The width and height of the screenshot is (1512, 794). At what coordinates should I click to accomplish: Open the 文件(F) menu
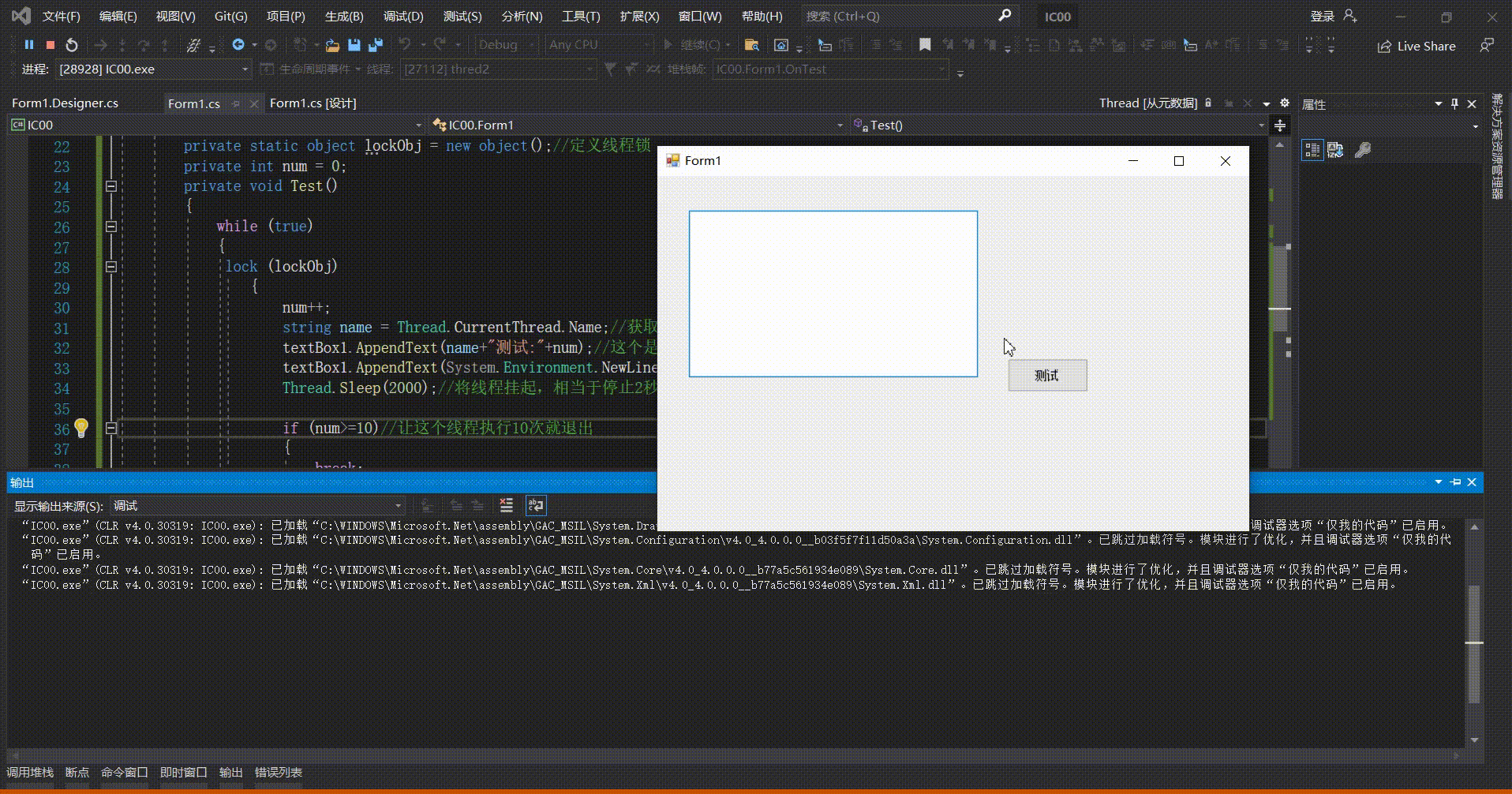point(61,16)
